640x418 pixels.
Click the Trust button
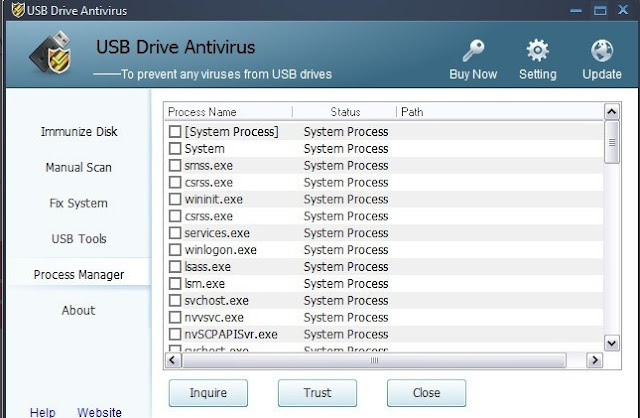(317, 393)
